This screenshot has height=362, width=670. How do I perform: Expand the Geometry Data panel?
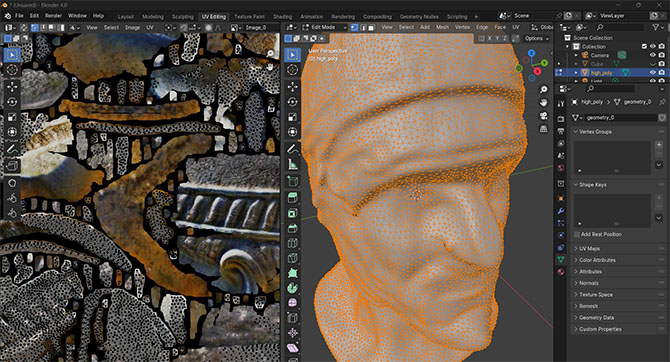point(618,318)
